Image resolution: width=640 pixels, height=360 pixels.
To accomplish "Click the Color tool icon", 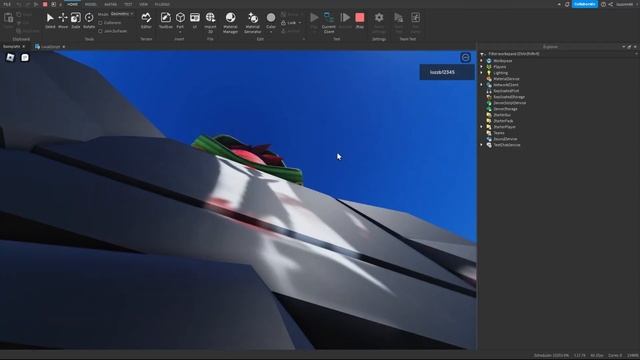I will pyautogui.click(x=271, y=18).
